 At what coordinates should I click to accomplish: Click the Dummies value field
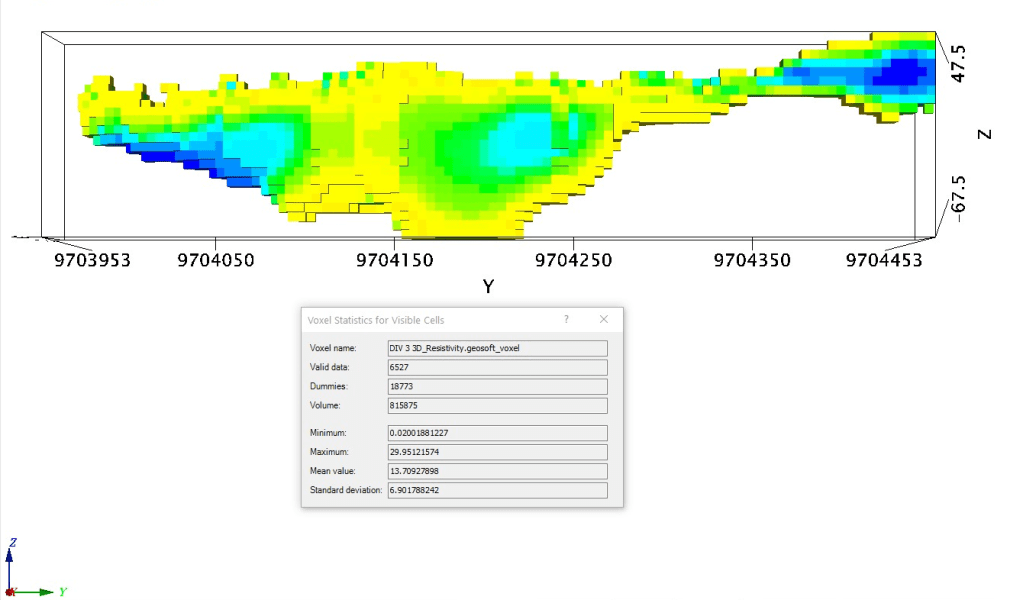coord(497,386)
